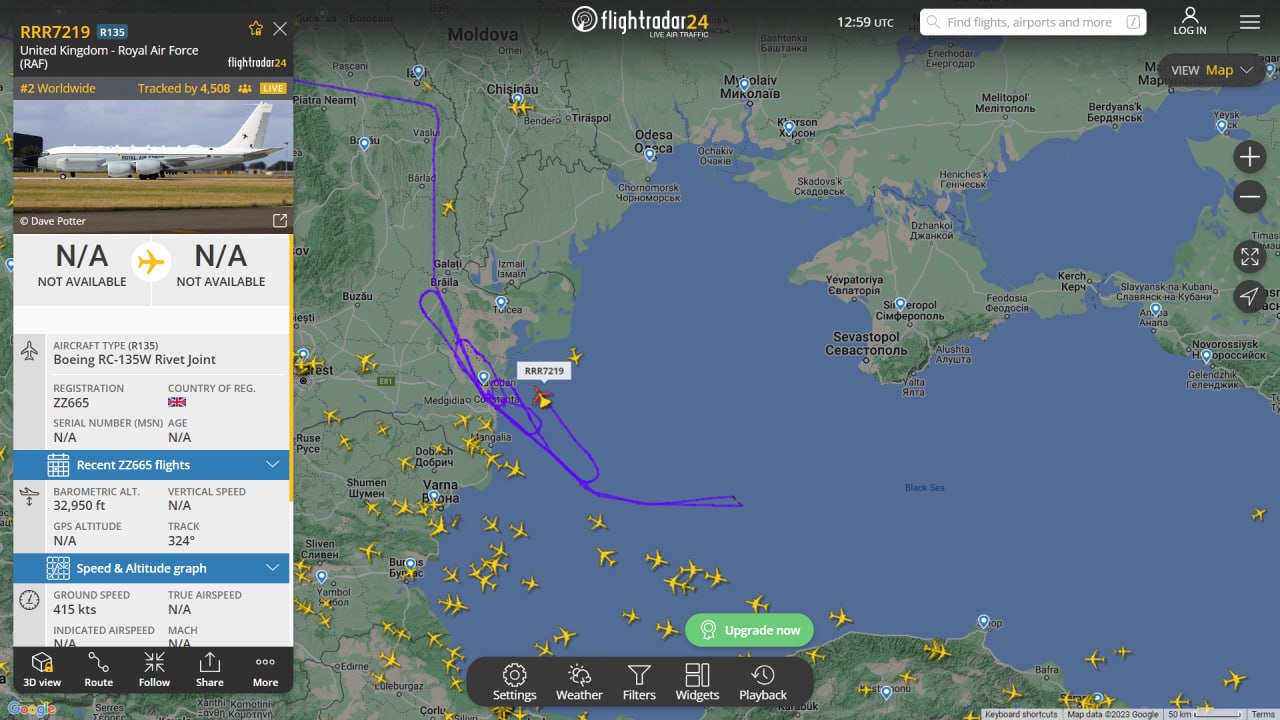Expand the Speed & Altitude graph section
This screenshot has width=1280, height=720.
(x=151, y=568)
